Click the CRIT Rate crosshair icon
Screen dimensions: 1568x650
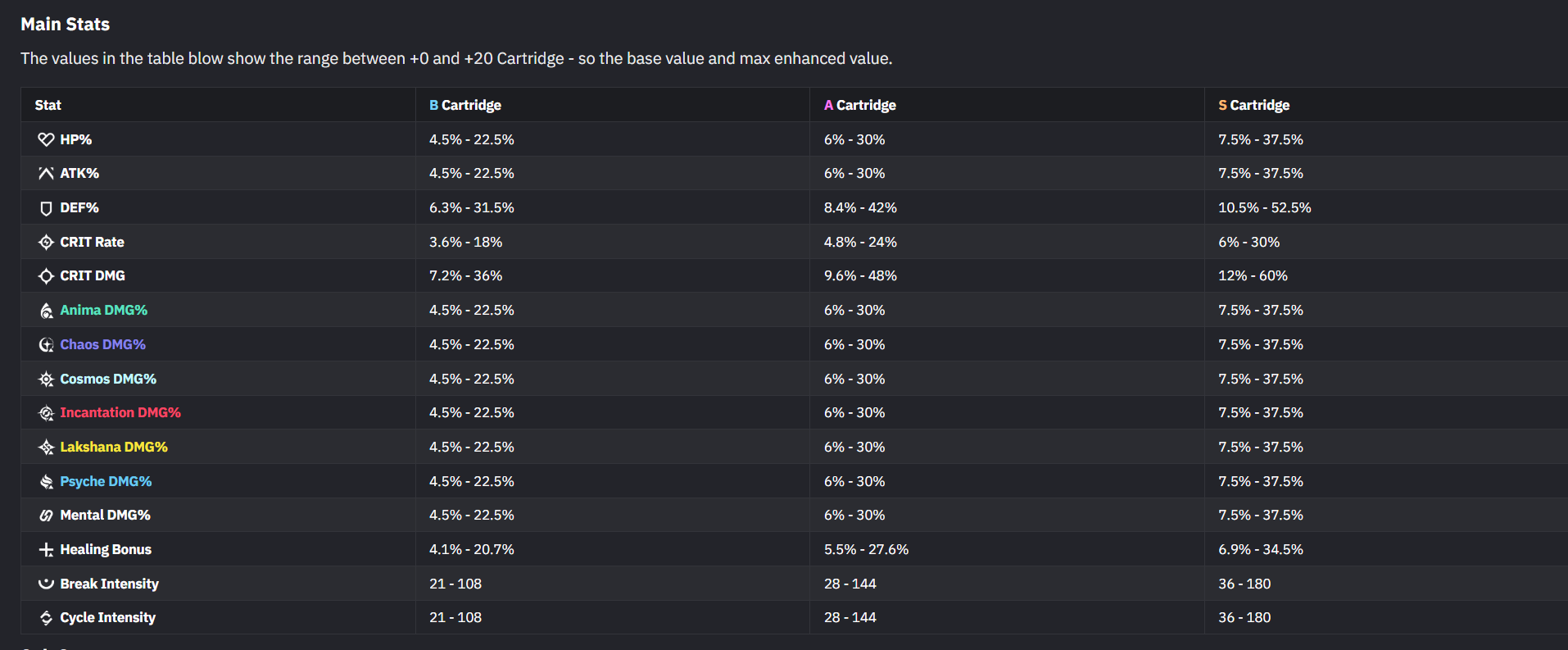point(46,243)
